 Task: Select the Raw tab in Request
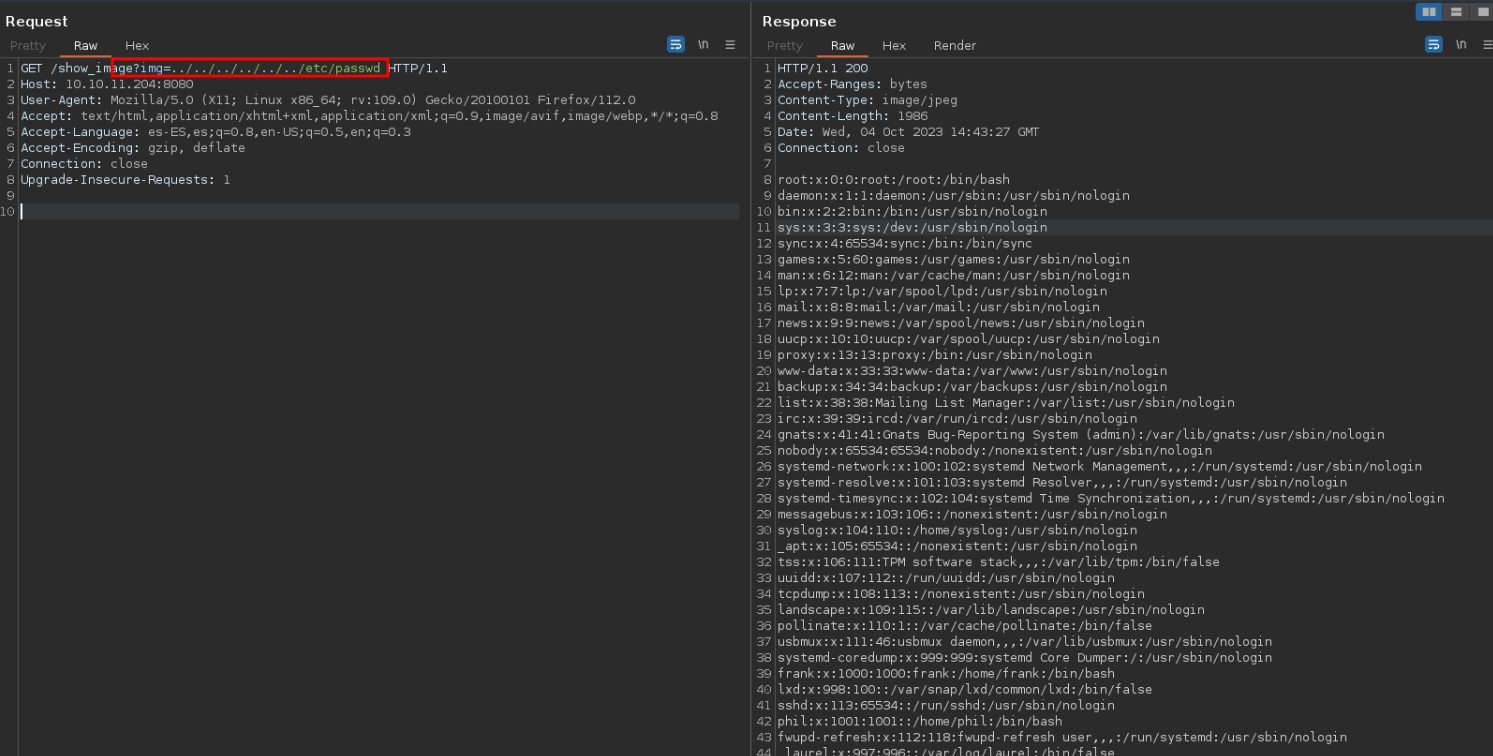pyautogui.click(x=86, y=46)
